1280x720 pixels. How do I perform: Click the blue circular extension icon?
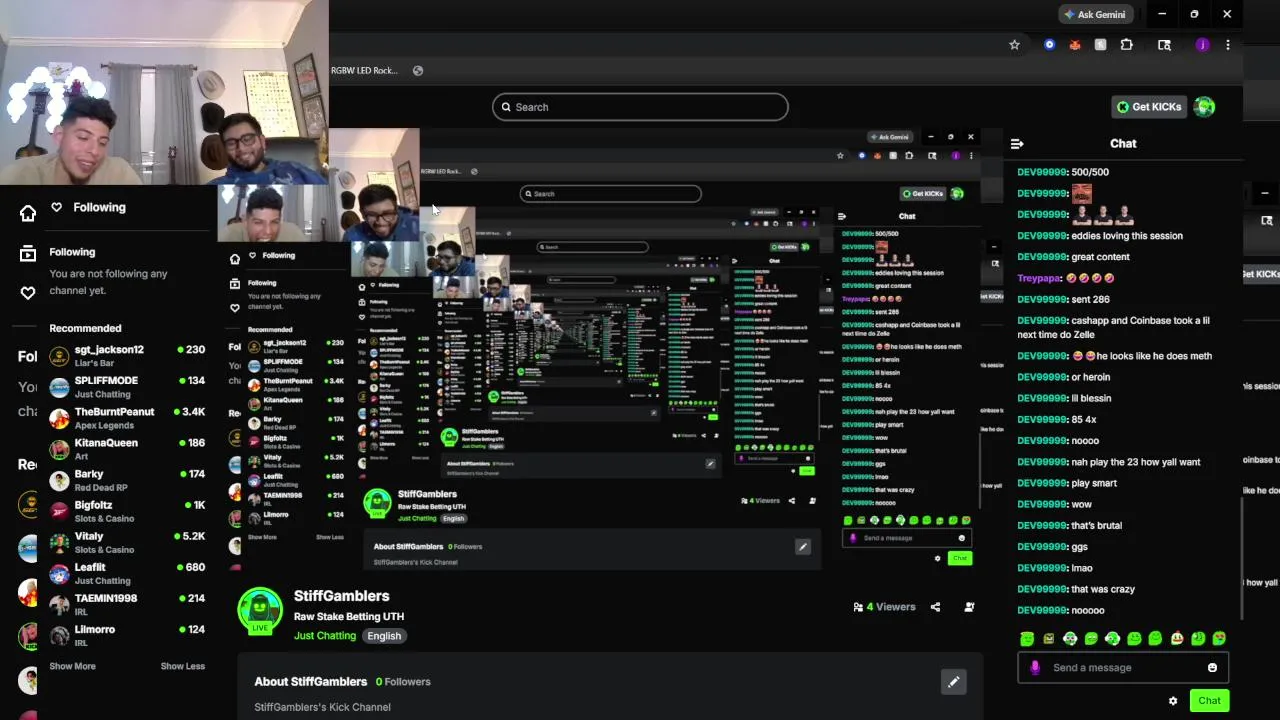1049,45
